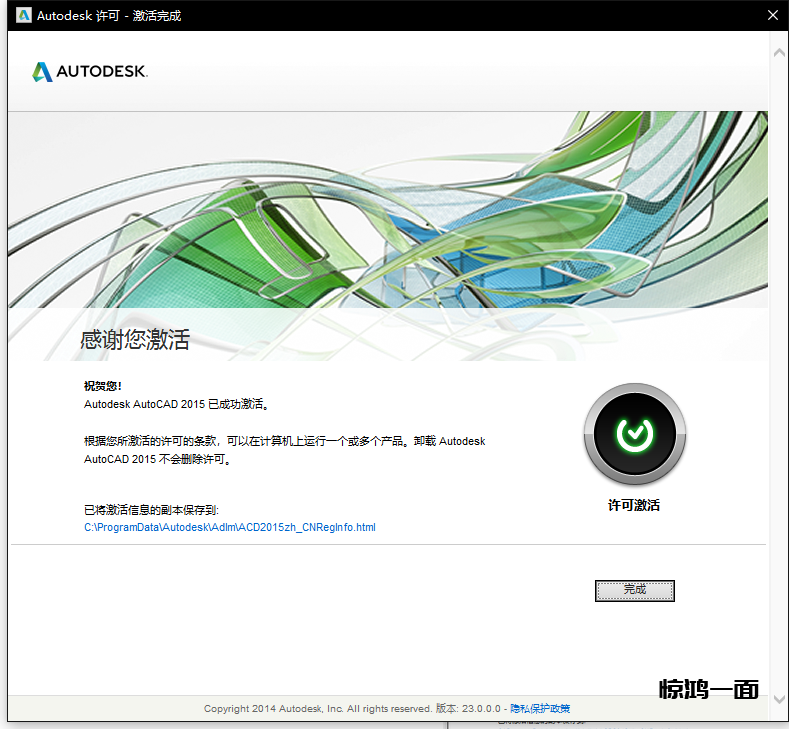Image resolution: width=789 pixels, height=729 pixels.
Task: Click the Autodesk logo in header
Action: point(90,72)
